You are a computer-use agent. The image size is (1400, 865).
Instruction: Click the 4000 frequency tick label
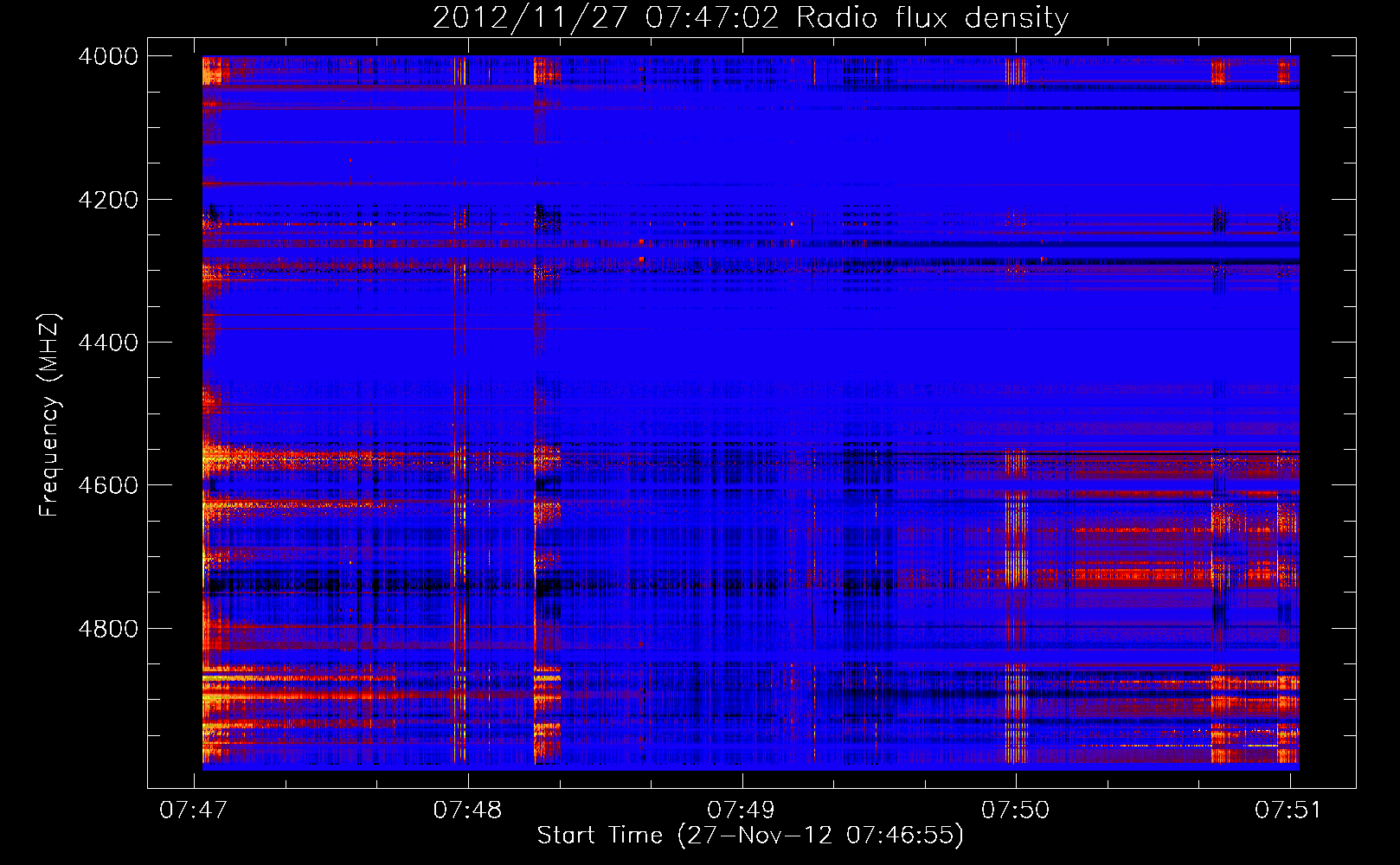click(x=108, y=56)
